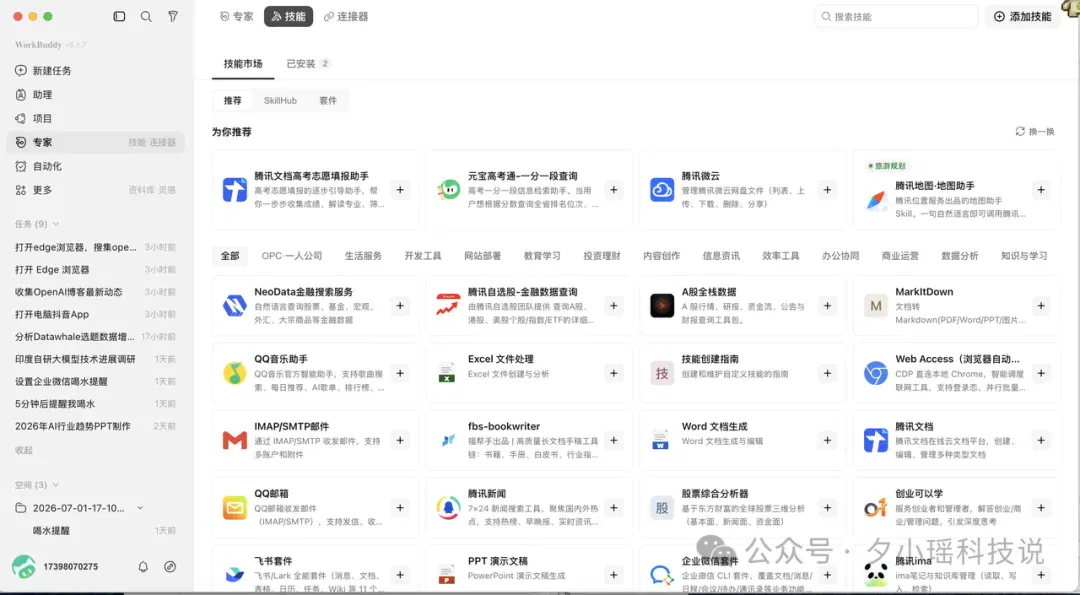The width and height of the screenshot is (1080, 595).
Task: Add 腾讯自选股-金融数据查询 with its plus button
Action: coord(614,305)
